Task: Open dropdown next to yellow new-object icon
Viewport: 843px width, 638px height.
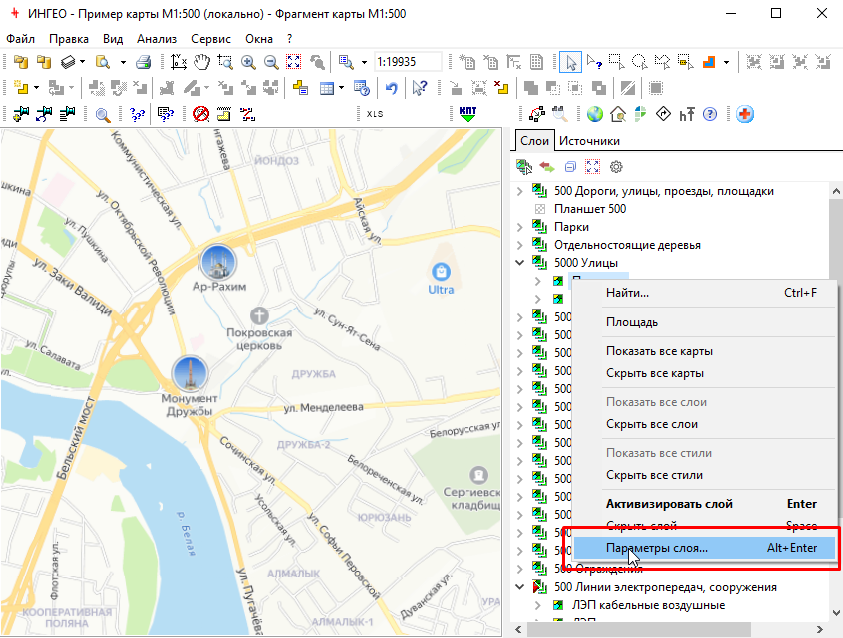Action: coord(37,88)
